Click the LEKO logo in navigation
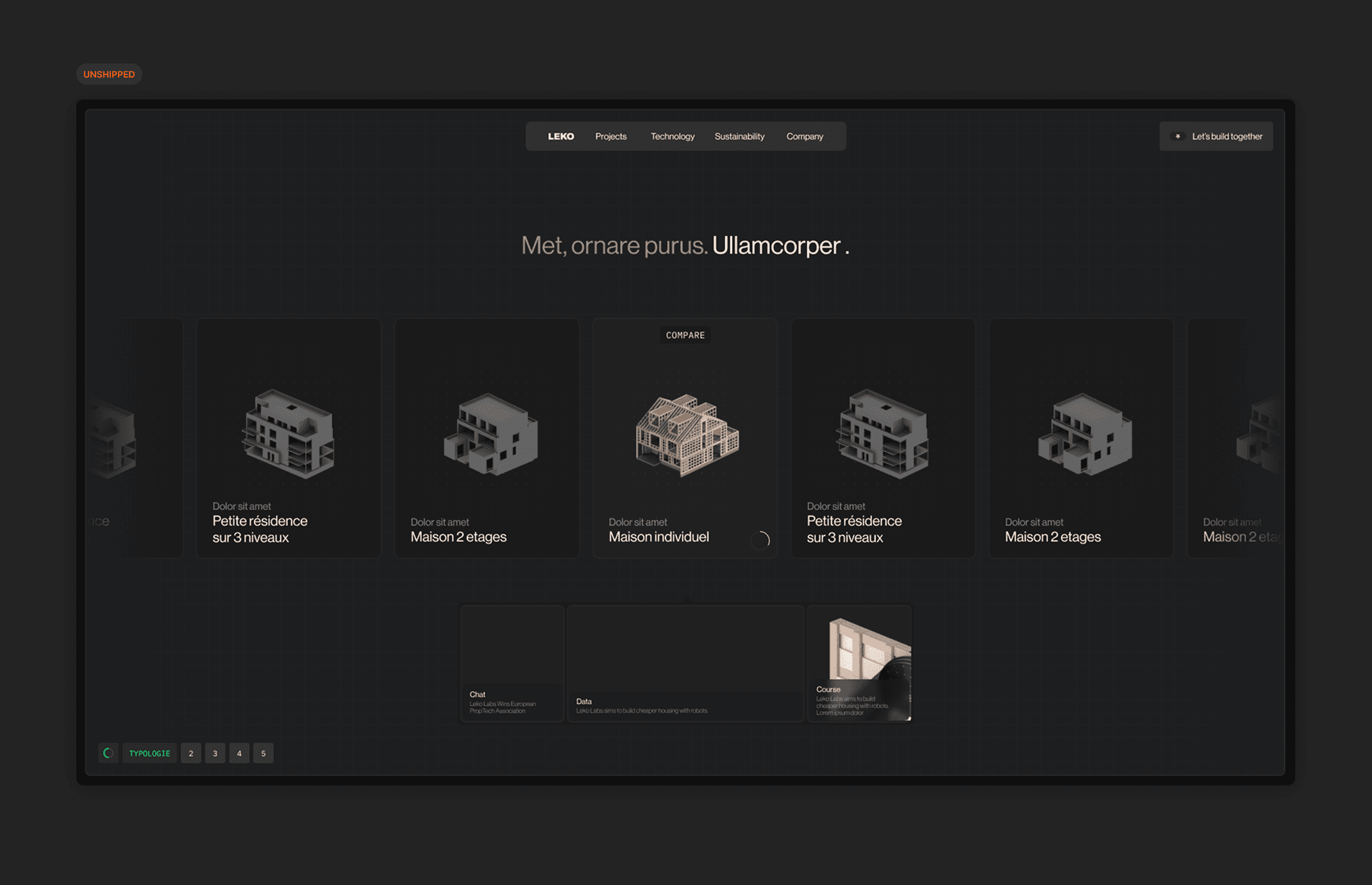1372x885 pixels. [x=560, y=137]
